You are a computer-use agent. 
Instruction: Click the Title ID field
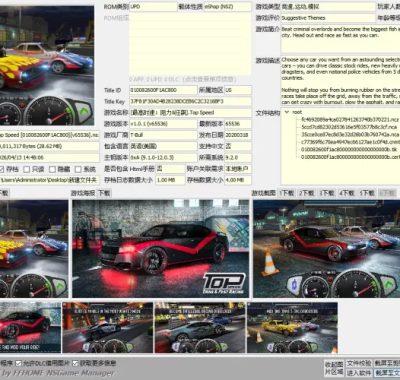pos(163,90)
